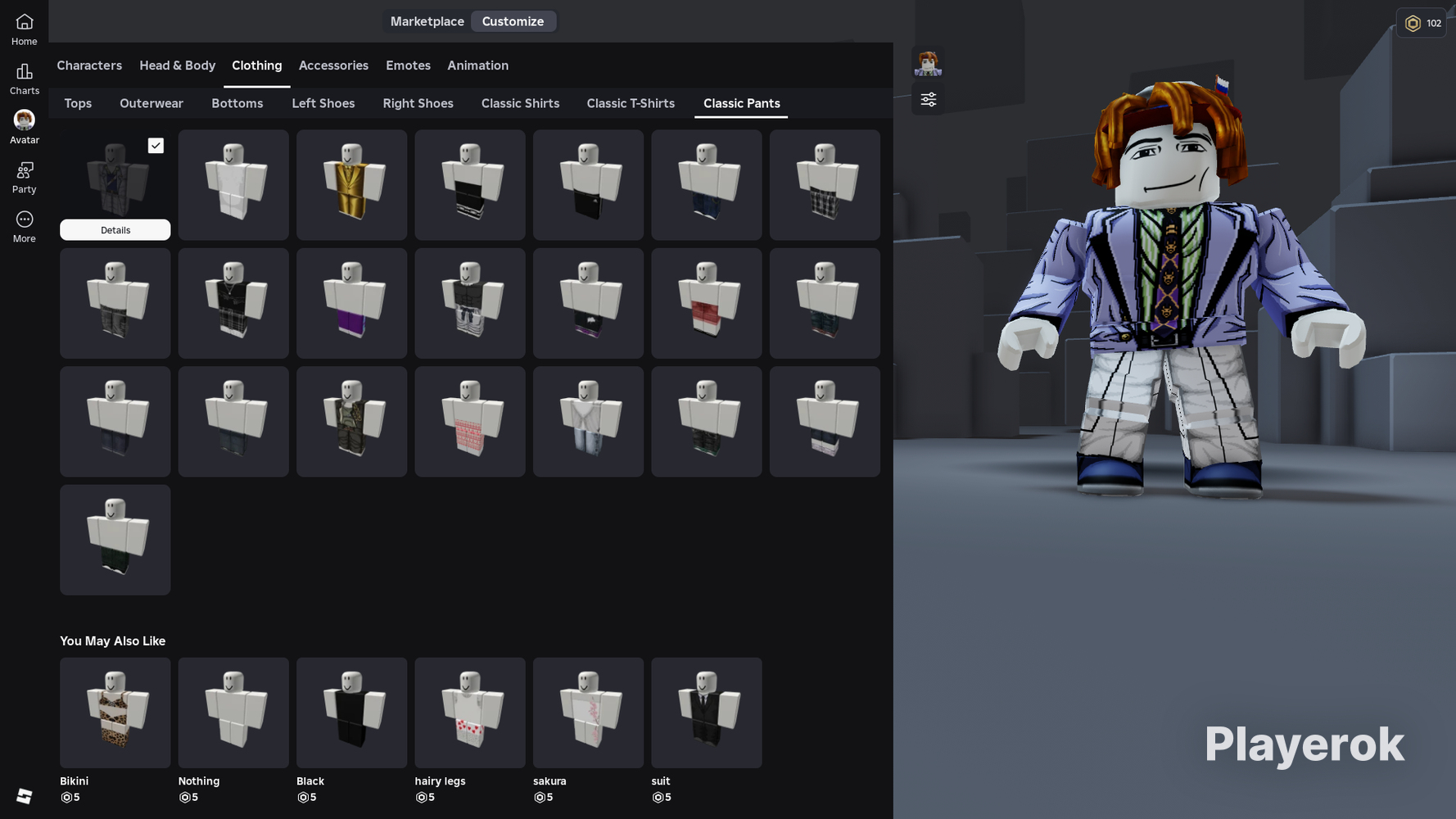Click the Details button on equipped pants
The width and height of the screenshot is (1456, 819).
(x=115, y=230)
